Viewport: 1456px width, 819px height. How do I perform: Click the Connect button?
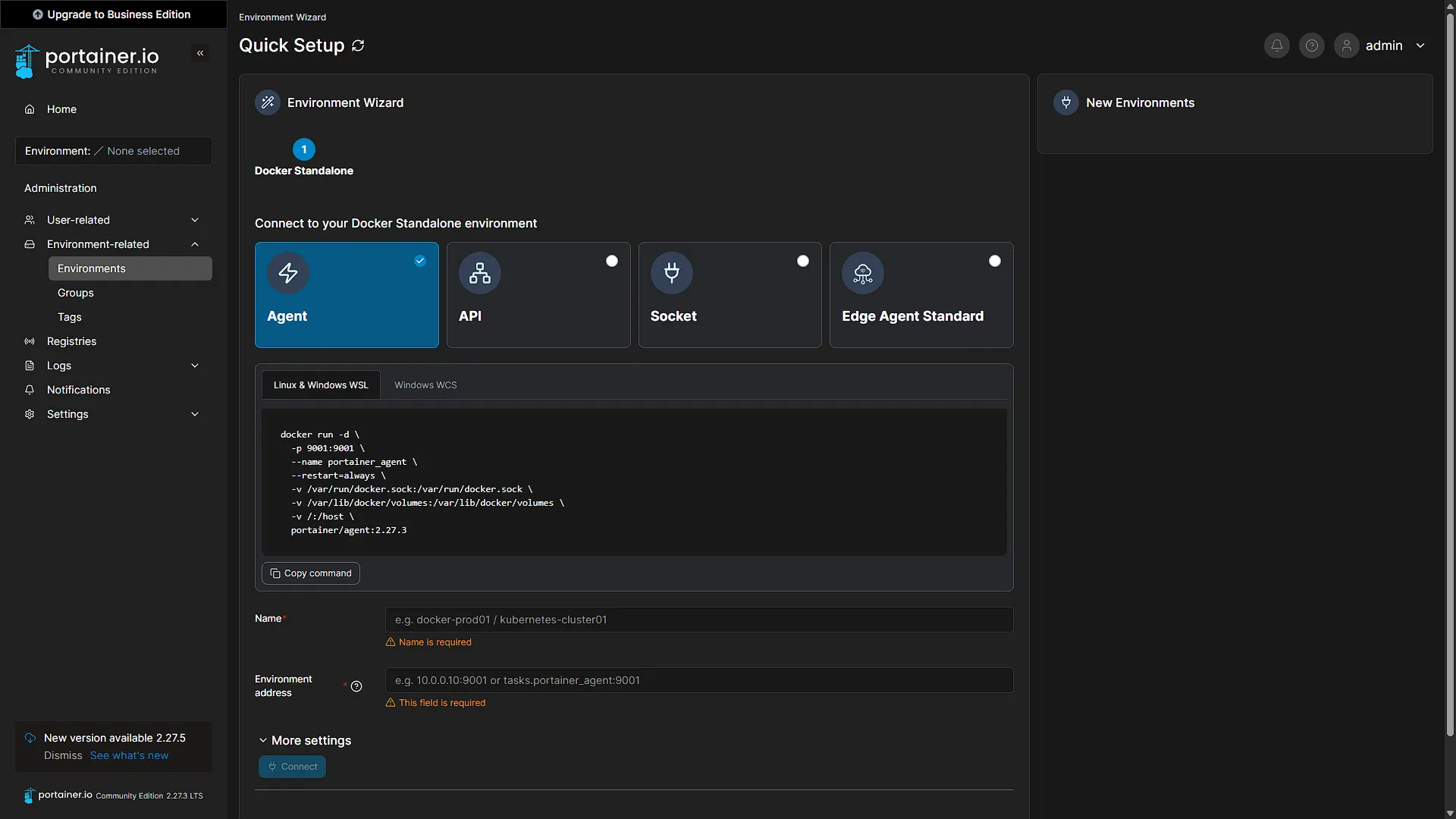tap(292, 767)
